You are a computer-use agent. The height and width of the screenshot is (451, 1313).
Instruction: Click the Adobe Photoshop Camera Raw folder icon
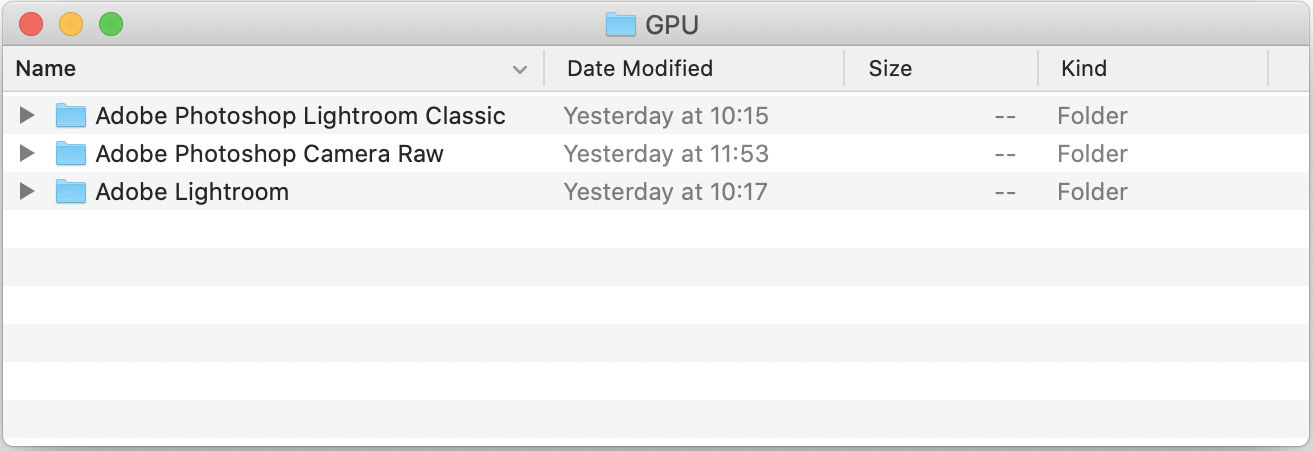(71, 154)
